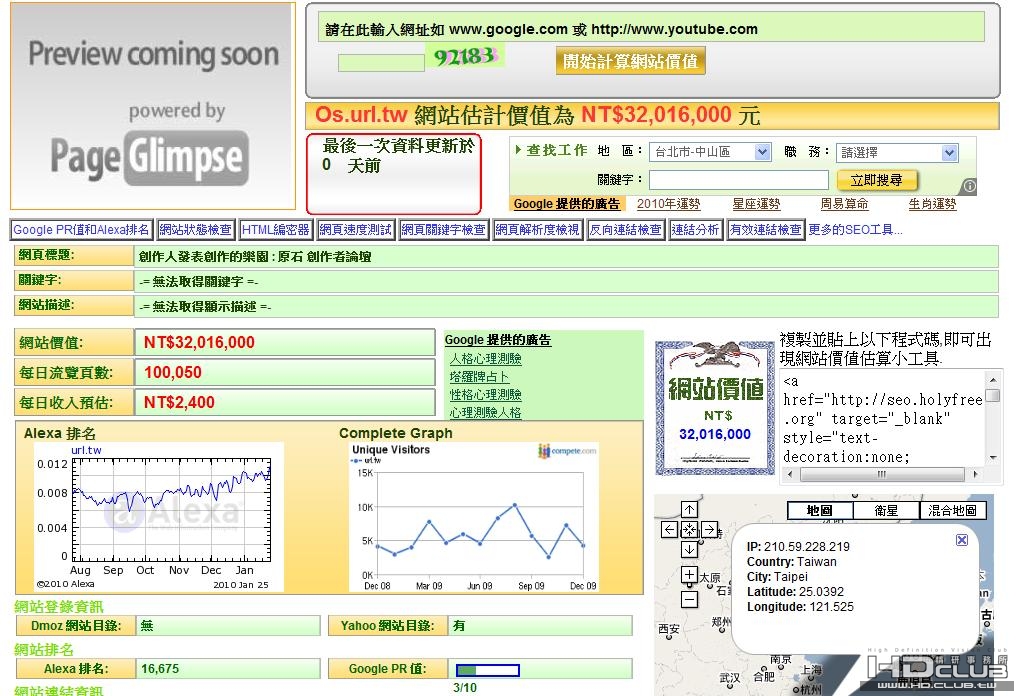The height and width of the screenshot is (696, 1019).
Task: Open 網頁解析度檢視 tool
Action: [x=537, y=230]
